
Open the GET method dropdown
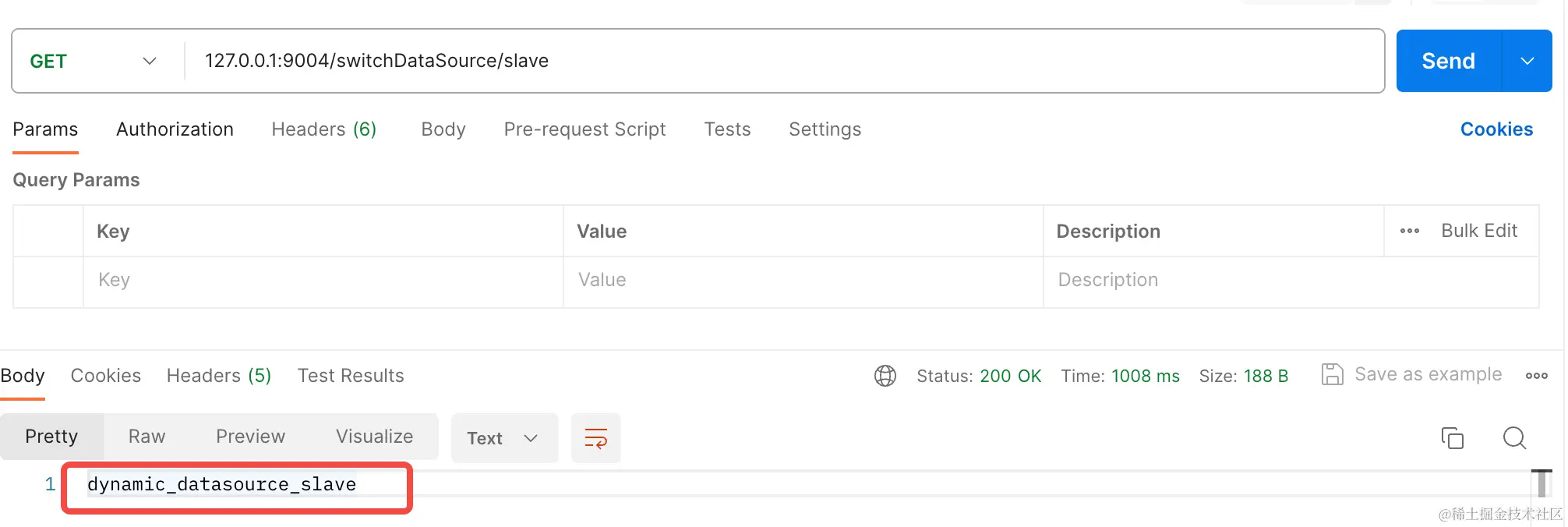click(x=94, y=61)
